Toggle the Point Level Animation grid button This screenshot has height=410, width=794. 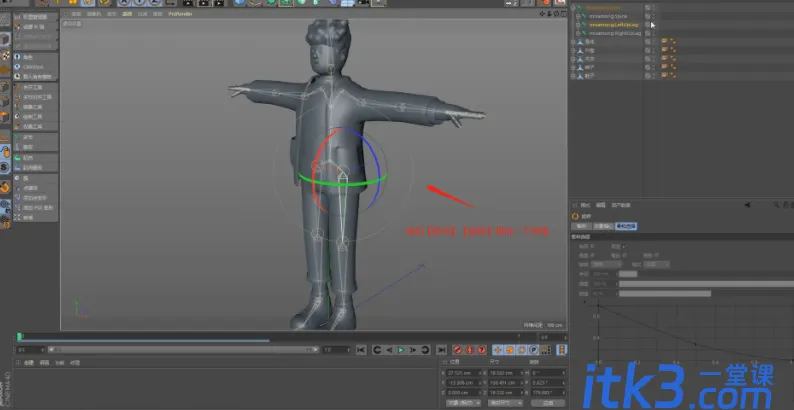point(545,350)
